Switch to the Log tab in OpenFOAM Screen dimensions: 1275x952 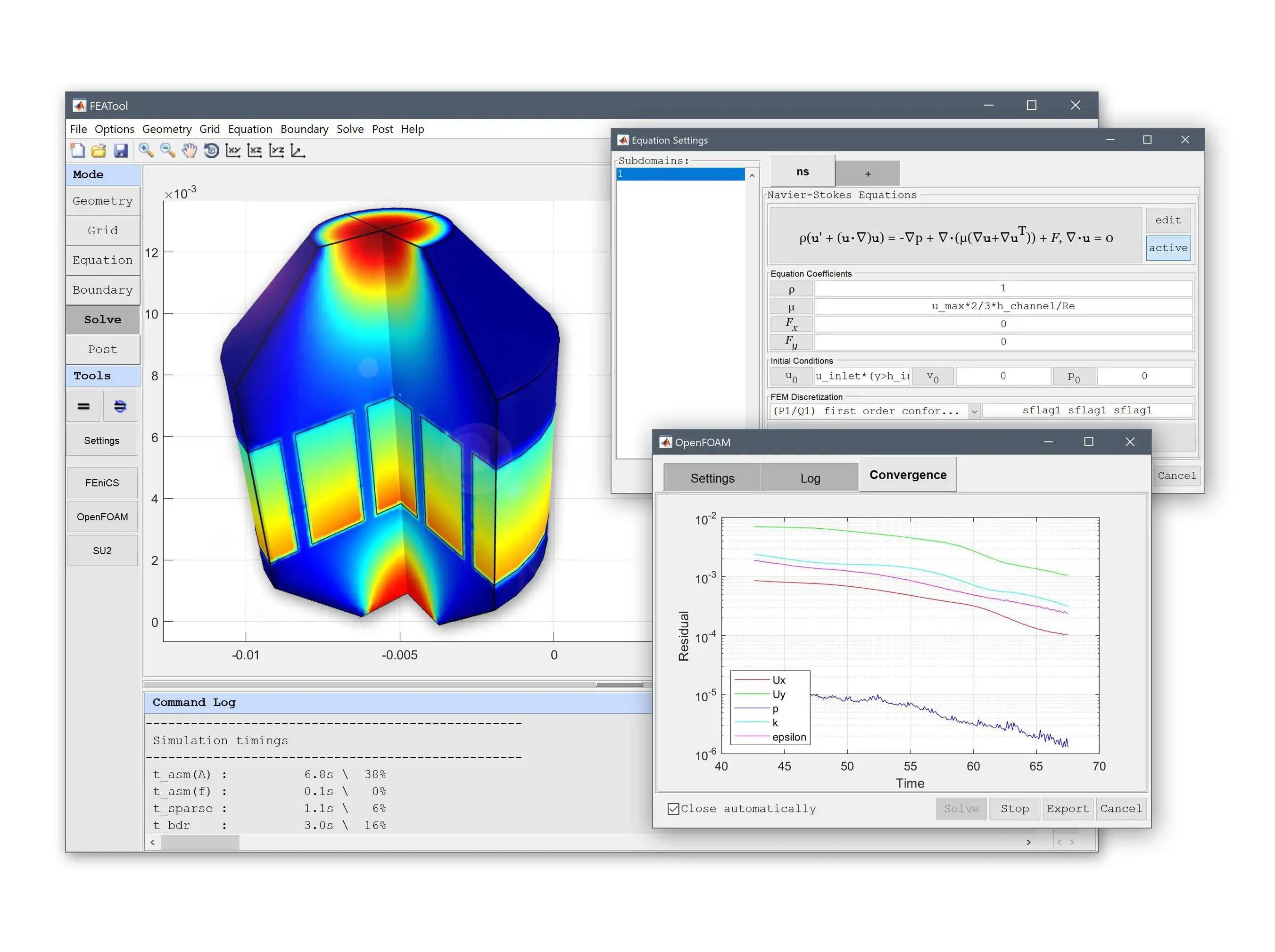(x=811, y=476)
